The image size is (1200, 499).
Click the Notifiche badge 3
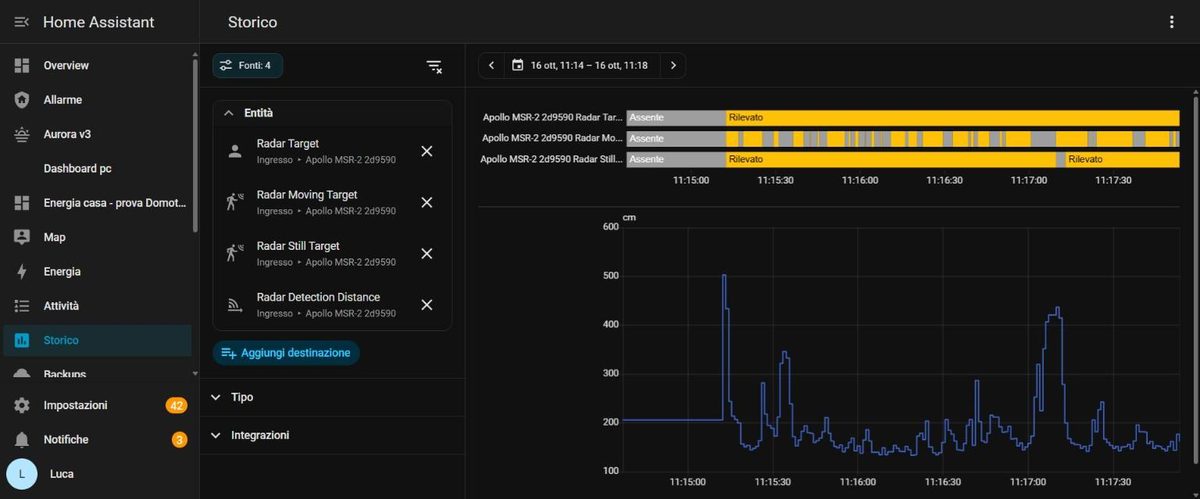coord(179,440)
